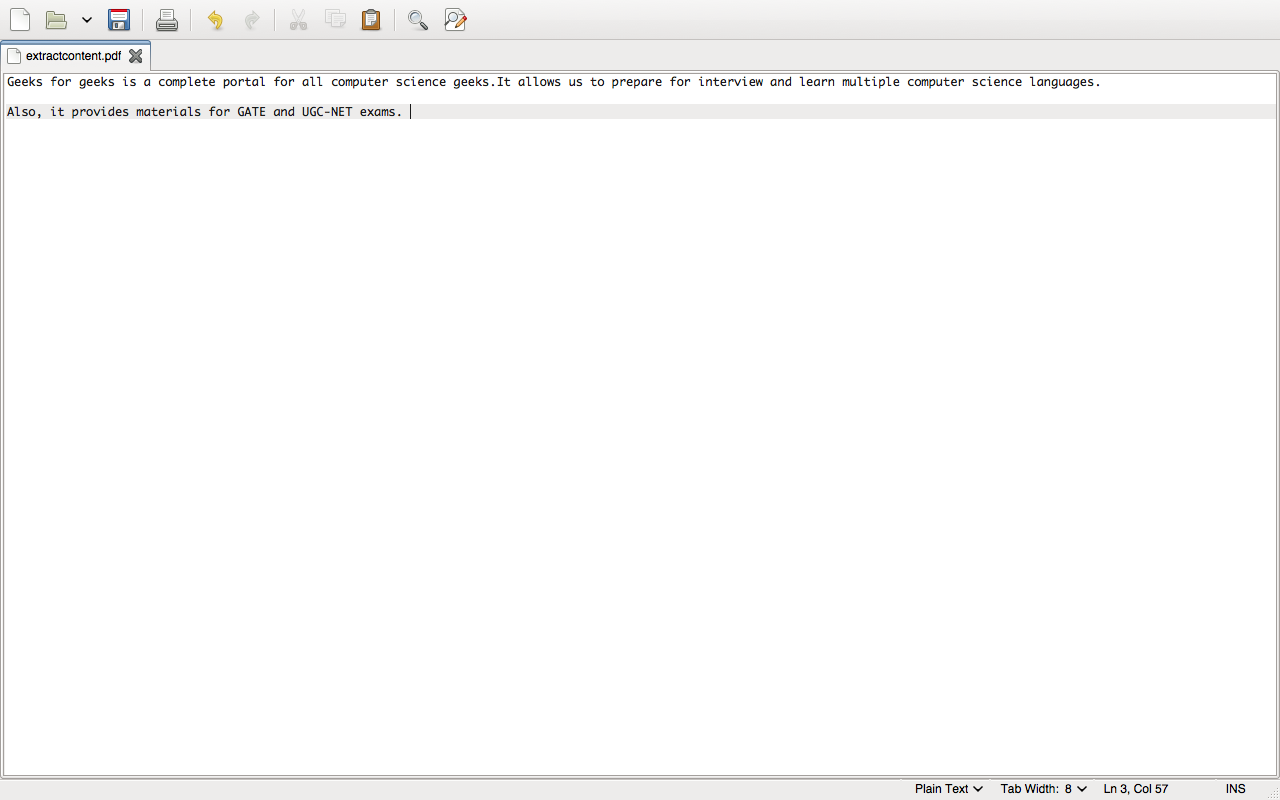
Task: Click the word 'Also,' starting the third line
Action: point(25,112)
